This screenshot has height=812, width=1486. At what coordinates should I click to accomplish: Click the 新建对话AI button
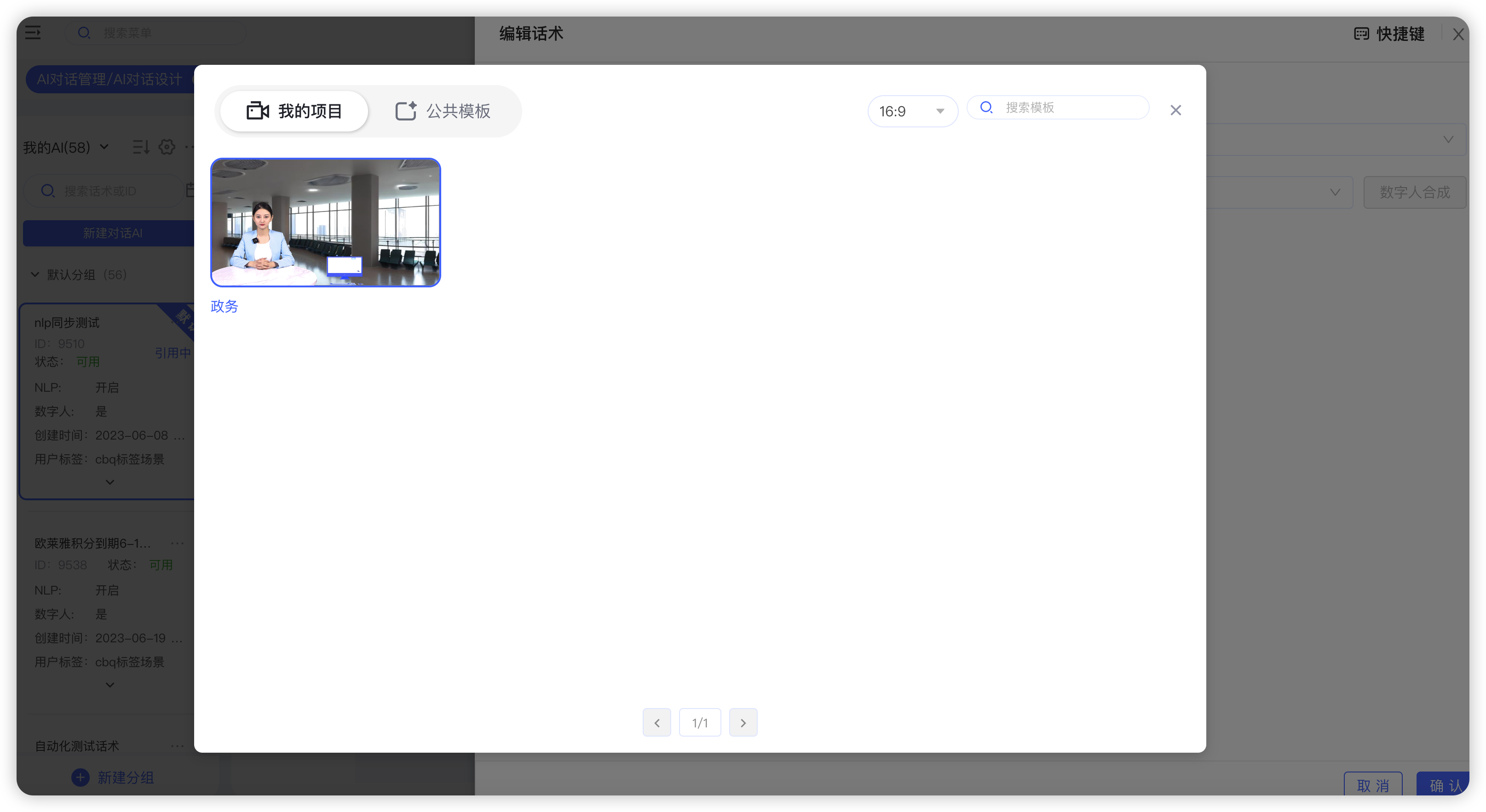click(109, 233)
